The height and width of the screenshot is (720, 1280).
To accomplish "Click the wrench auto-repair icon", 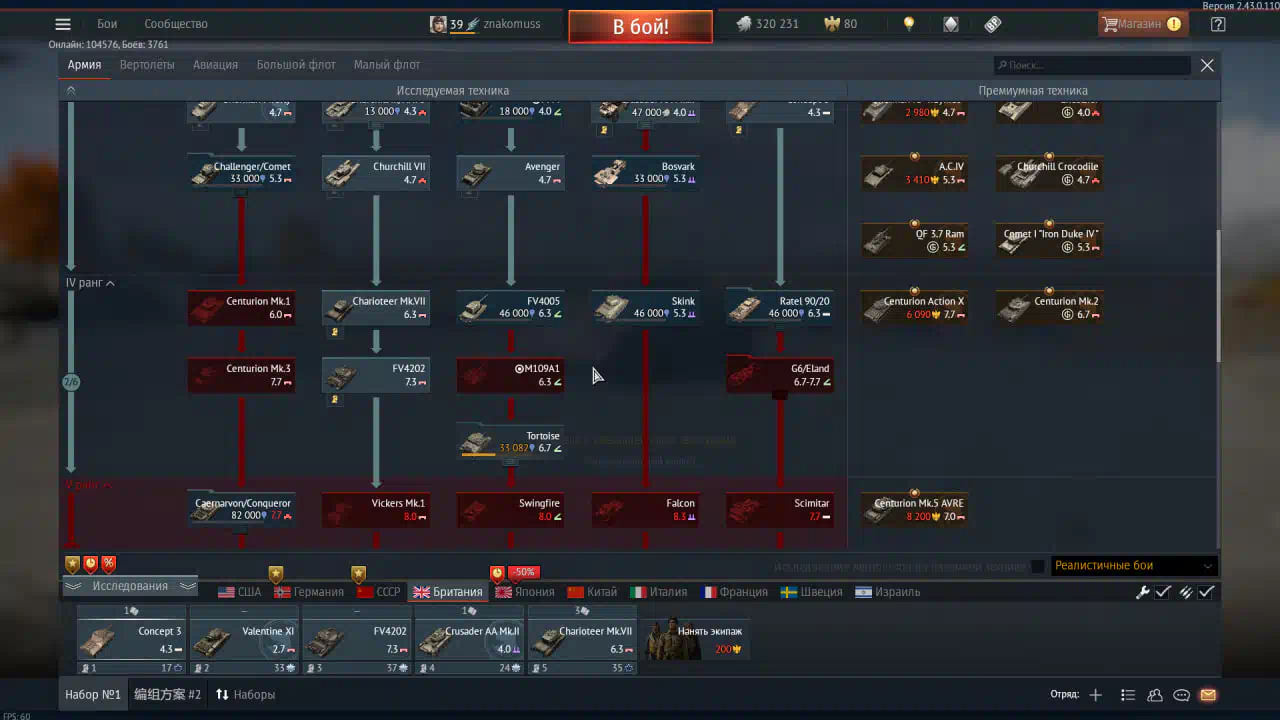I will tap(1142, 592).
